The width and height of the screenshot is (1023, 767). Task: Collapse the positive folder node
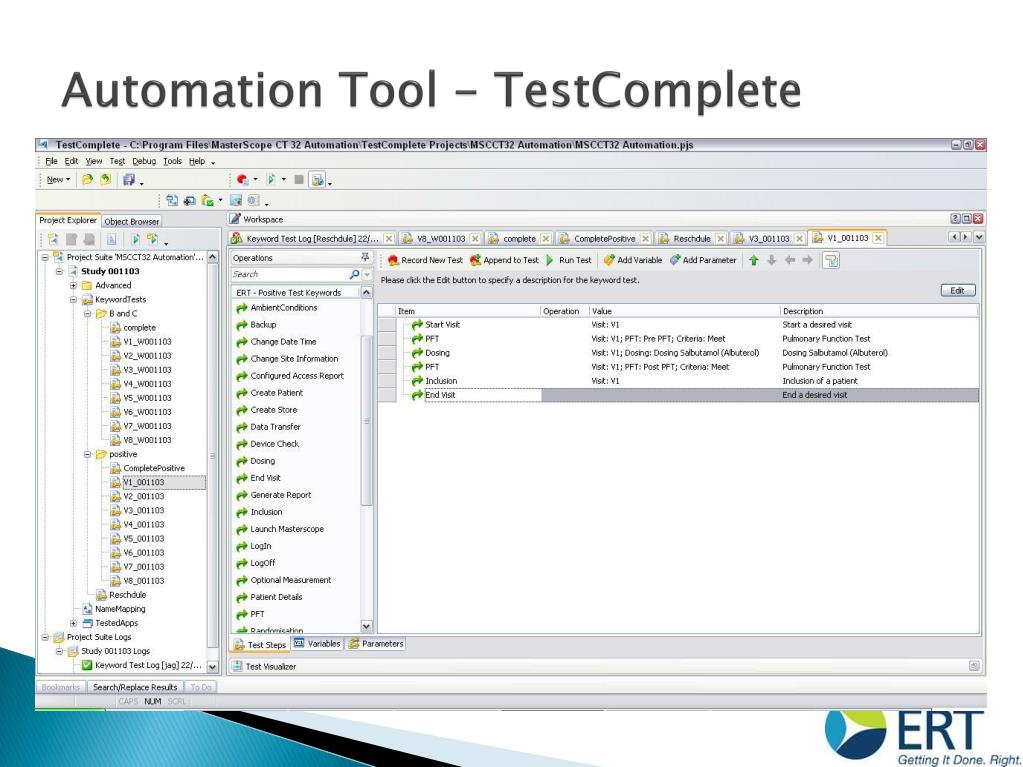pyautogui.click(x=87, y=455)
